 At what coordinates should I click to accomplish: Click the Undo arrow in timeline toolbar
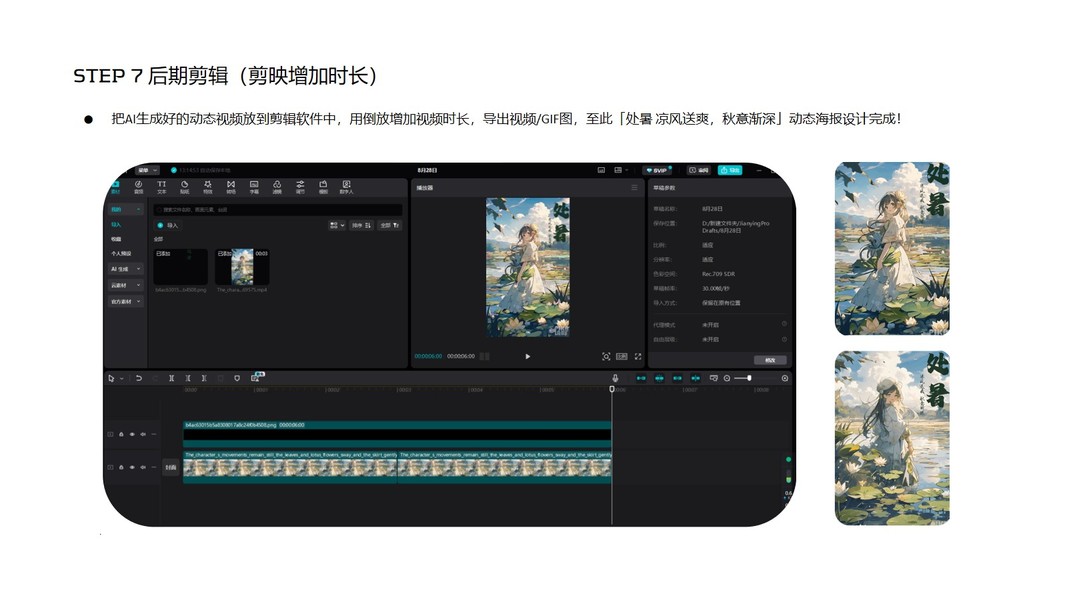click(x=139, y=378)
